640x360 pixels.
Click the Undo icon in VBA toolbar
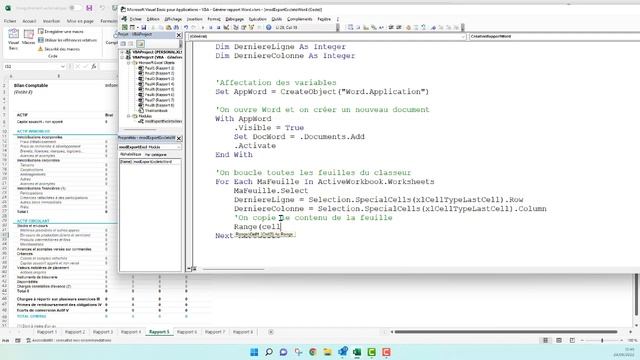coord(186,27)
